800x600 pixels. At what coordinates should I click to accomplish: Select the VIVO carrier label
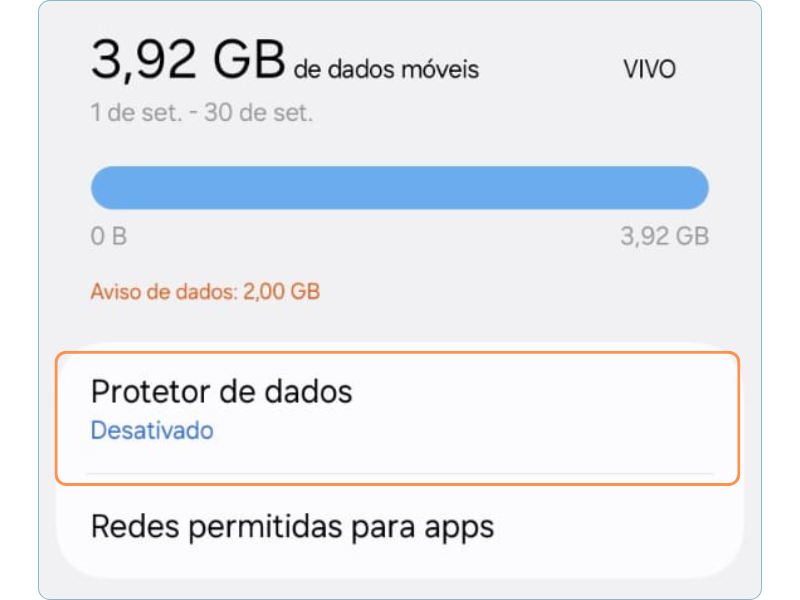click(649, 69)
